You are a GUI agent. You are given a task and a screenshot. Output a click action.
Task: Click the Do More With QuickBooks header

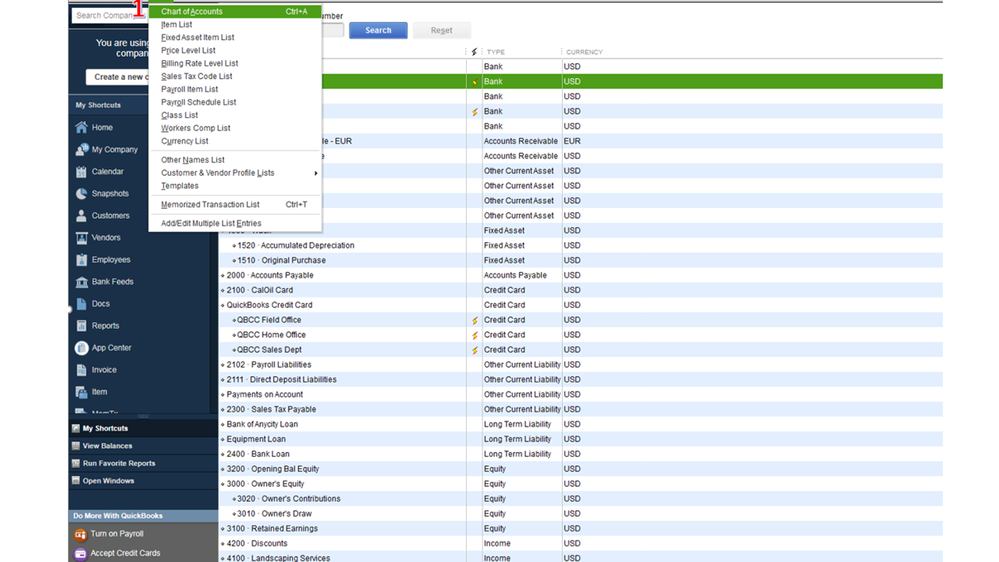[x=143, y=516]
